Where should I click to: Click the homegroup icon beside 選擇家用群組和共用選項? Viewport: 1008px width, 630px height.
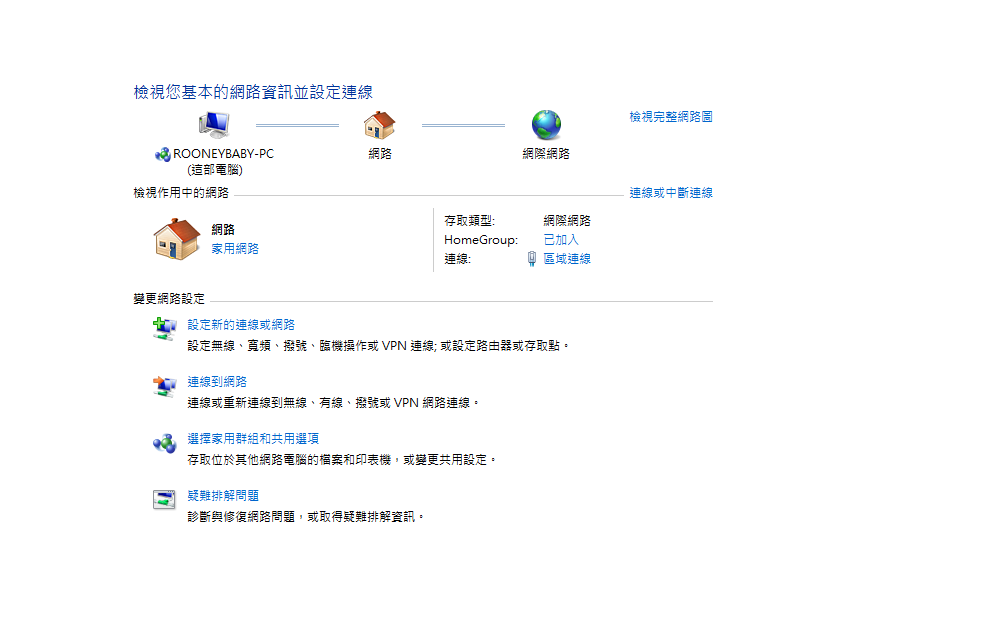point(165,443)
